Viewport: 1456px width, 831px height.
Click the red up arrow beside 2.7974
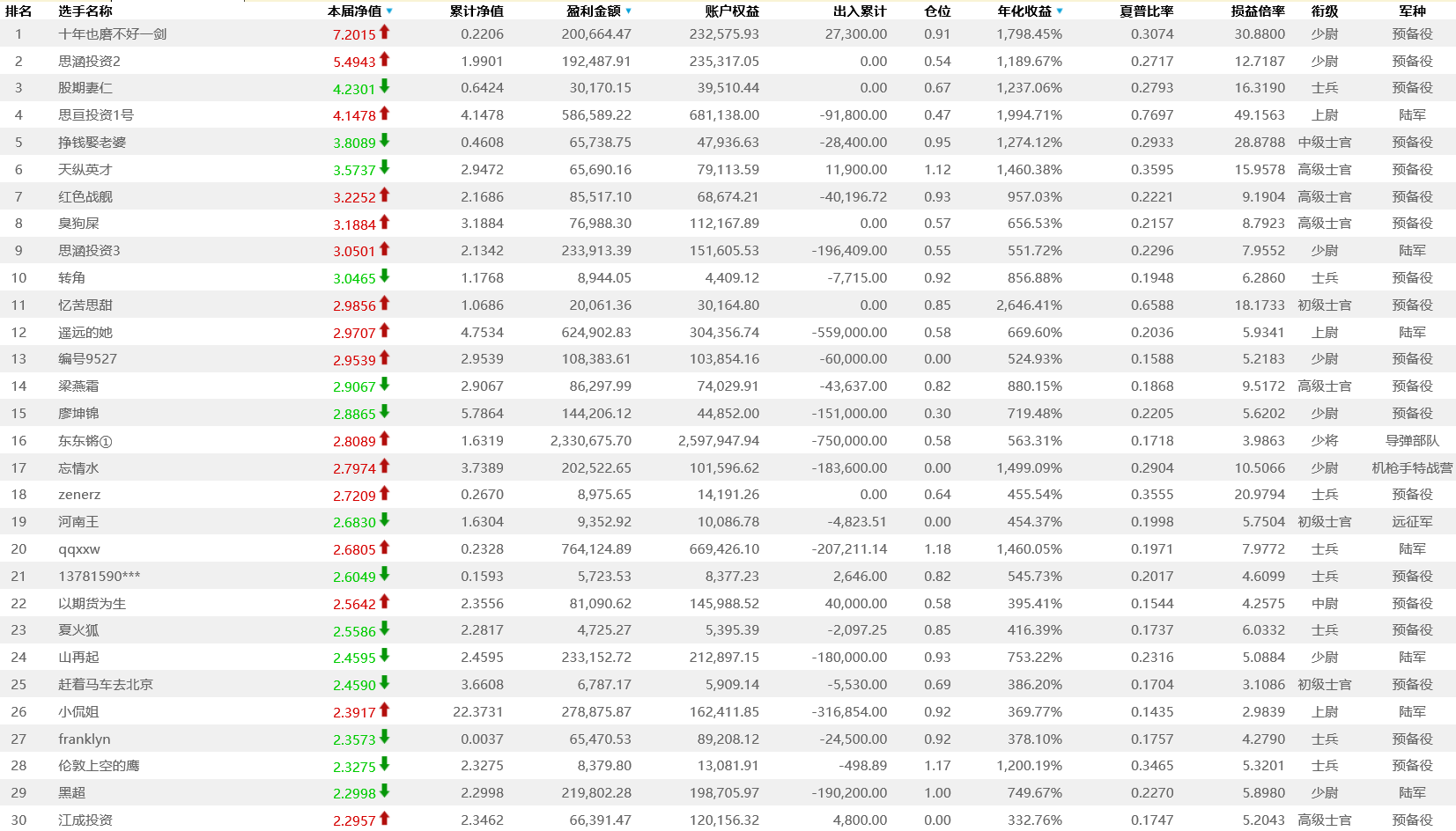pyautogui.click(x=384, y=467)
